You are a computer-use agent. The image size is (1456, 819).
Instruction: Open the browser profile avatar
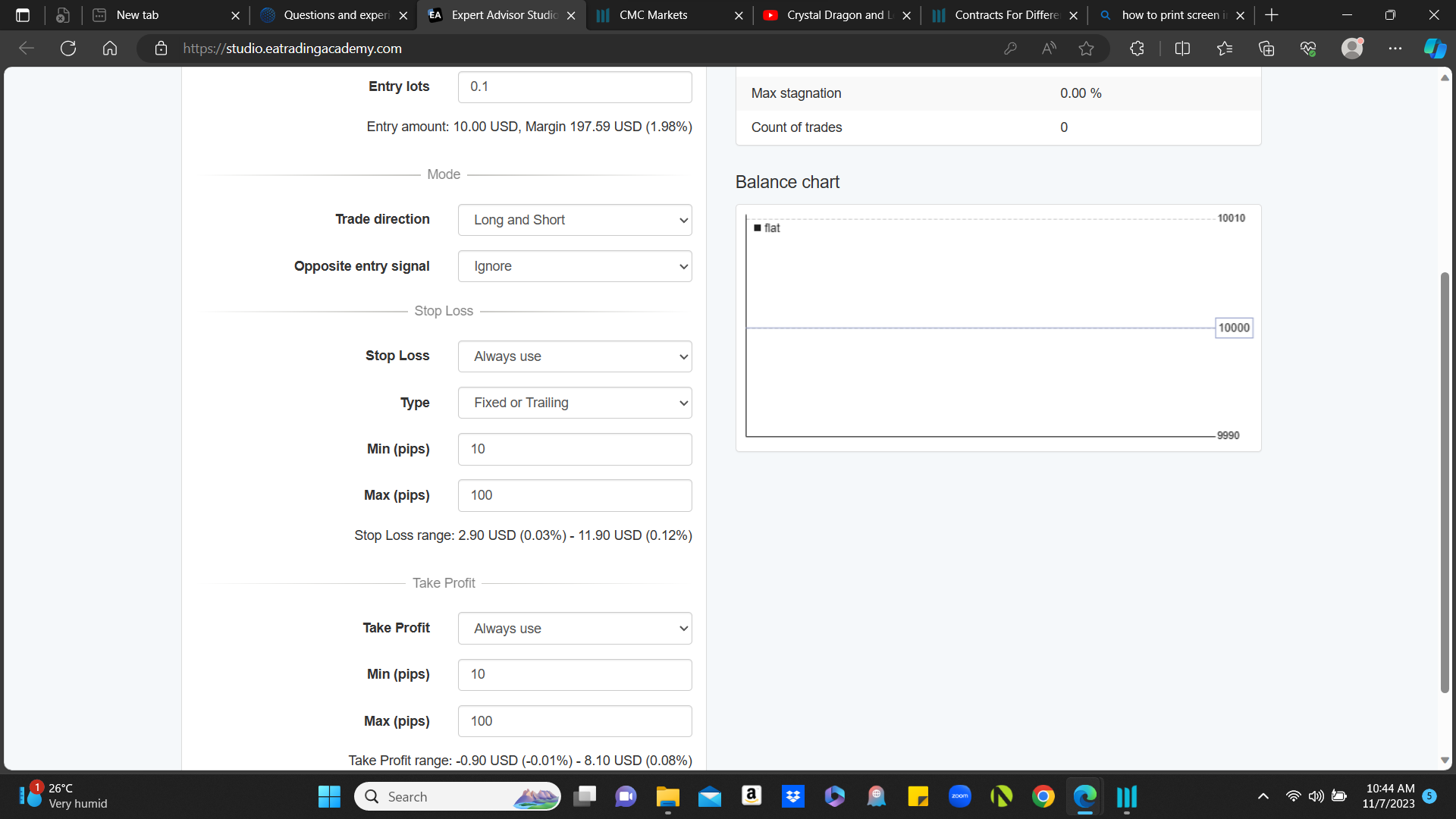(1352, 49)
